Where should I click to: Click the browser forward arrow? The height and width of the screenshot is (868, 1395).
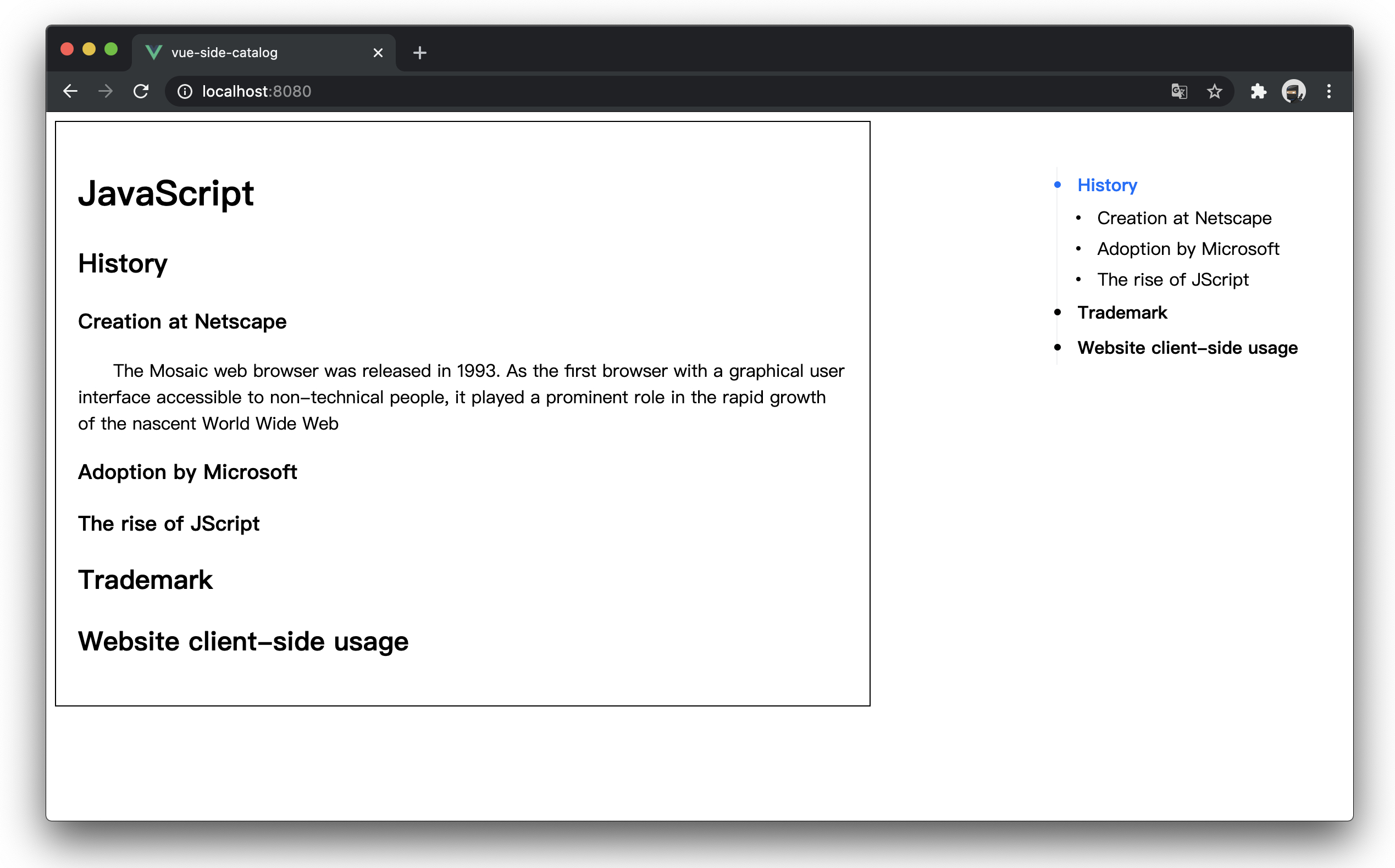[106, 91]
